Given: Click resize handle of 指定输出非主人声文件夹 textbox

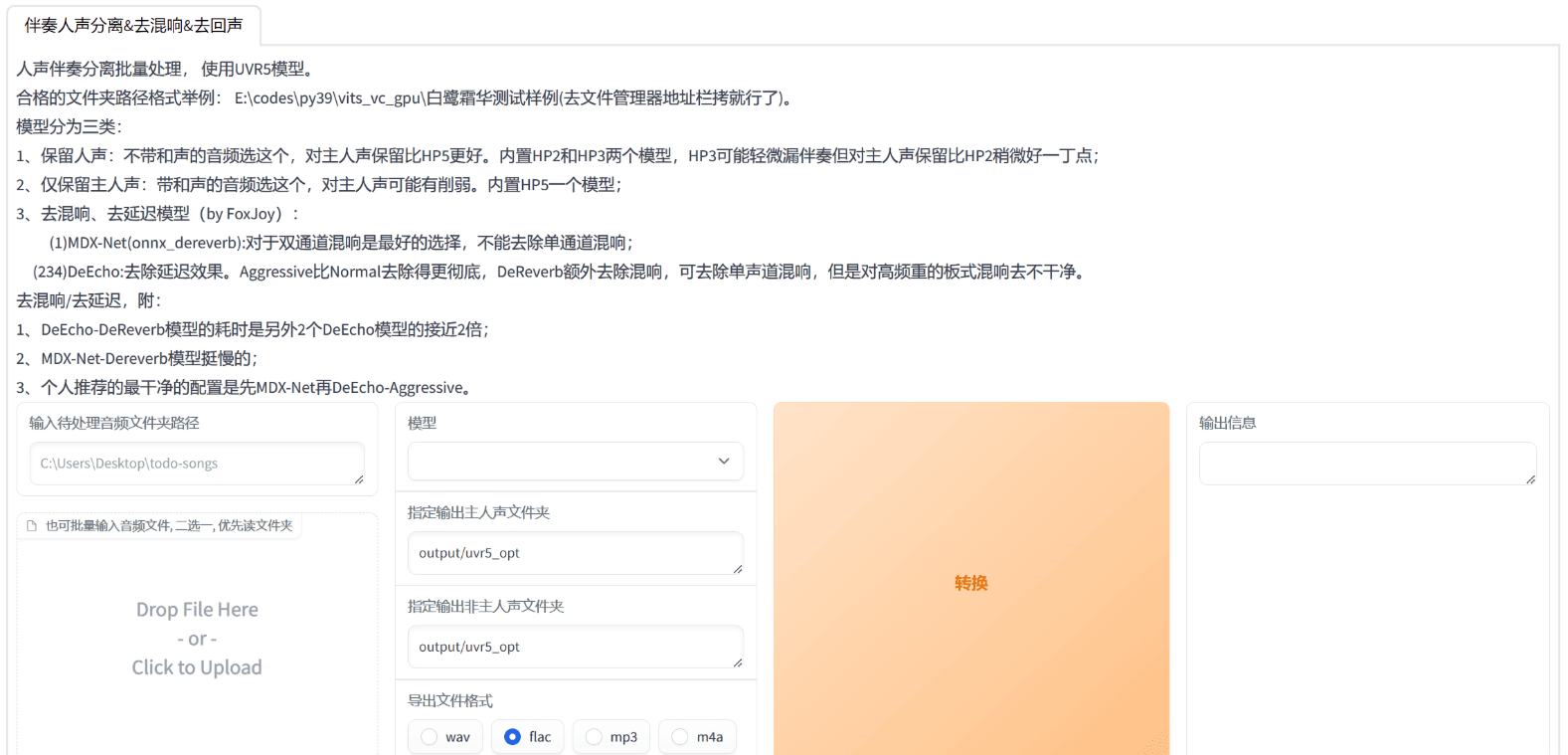Looking at the screenshot, I should point(737,662).
